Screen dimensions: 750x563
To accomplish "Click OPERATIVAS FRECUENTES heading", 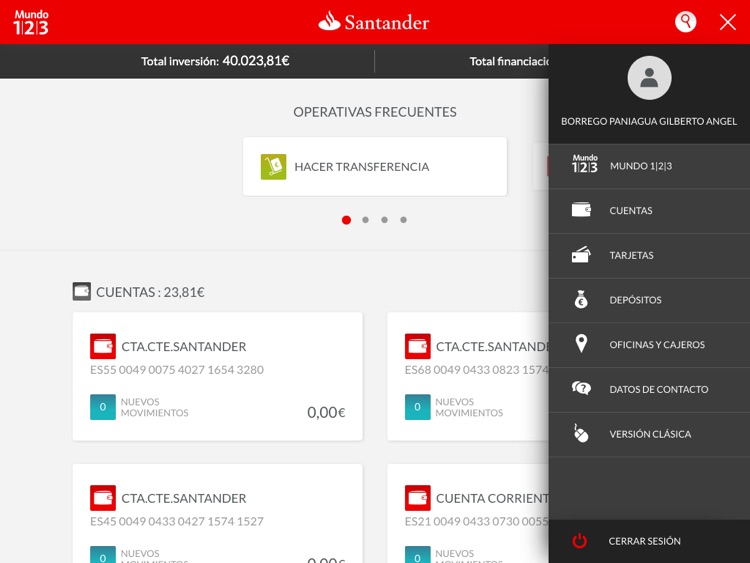I will click(x=375, y=112).
